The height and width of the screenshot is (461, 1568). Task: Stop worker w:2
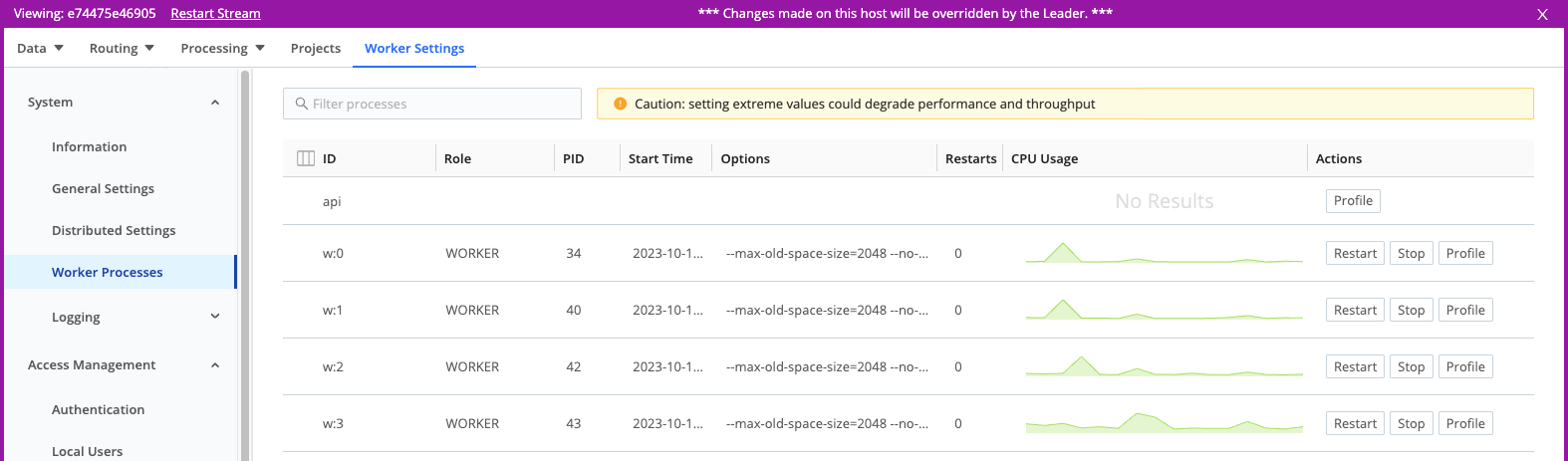[x=1411, y=366]
